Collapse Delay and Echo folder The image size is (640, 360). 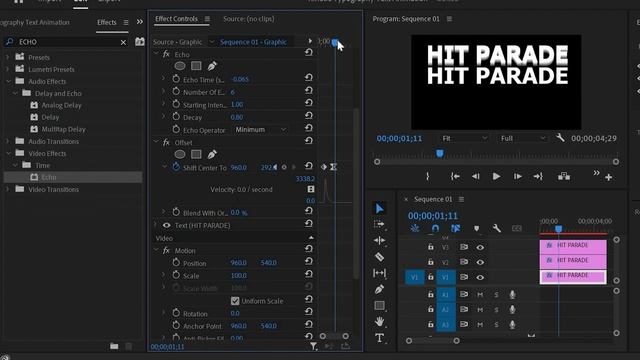coord(15,93)
